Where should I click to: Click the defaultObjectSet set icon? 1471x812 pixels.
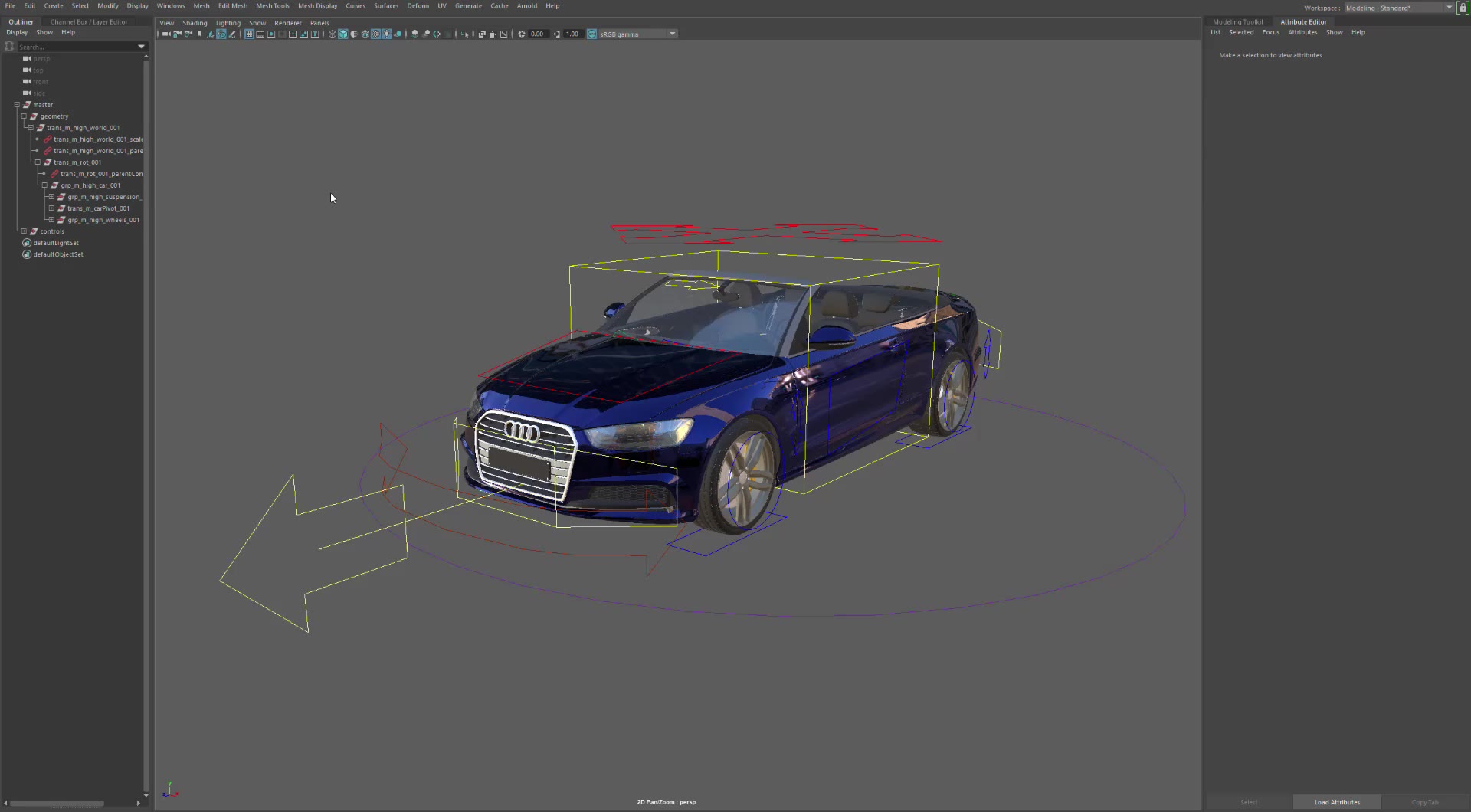click(x=27, y=254)
